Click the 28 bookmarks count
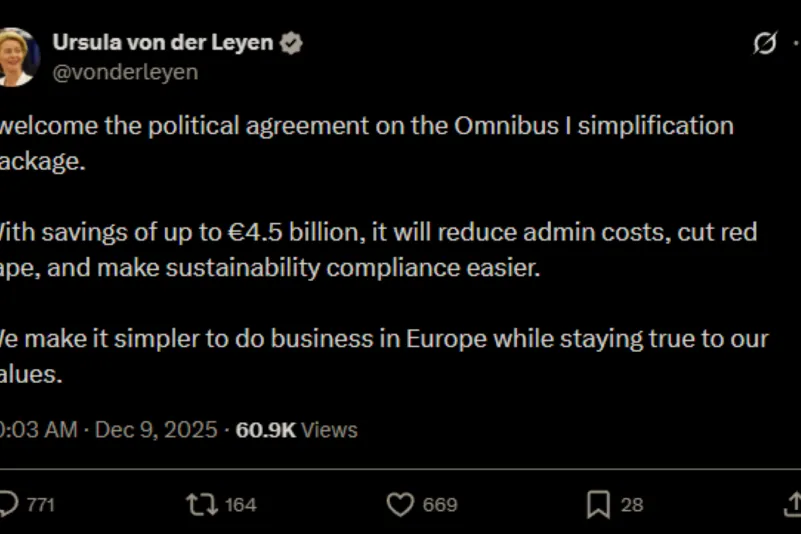This screenshot has height=534, width=801. coord(632,505)
